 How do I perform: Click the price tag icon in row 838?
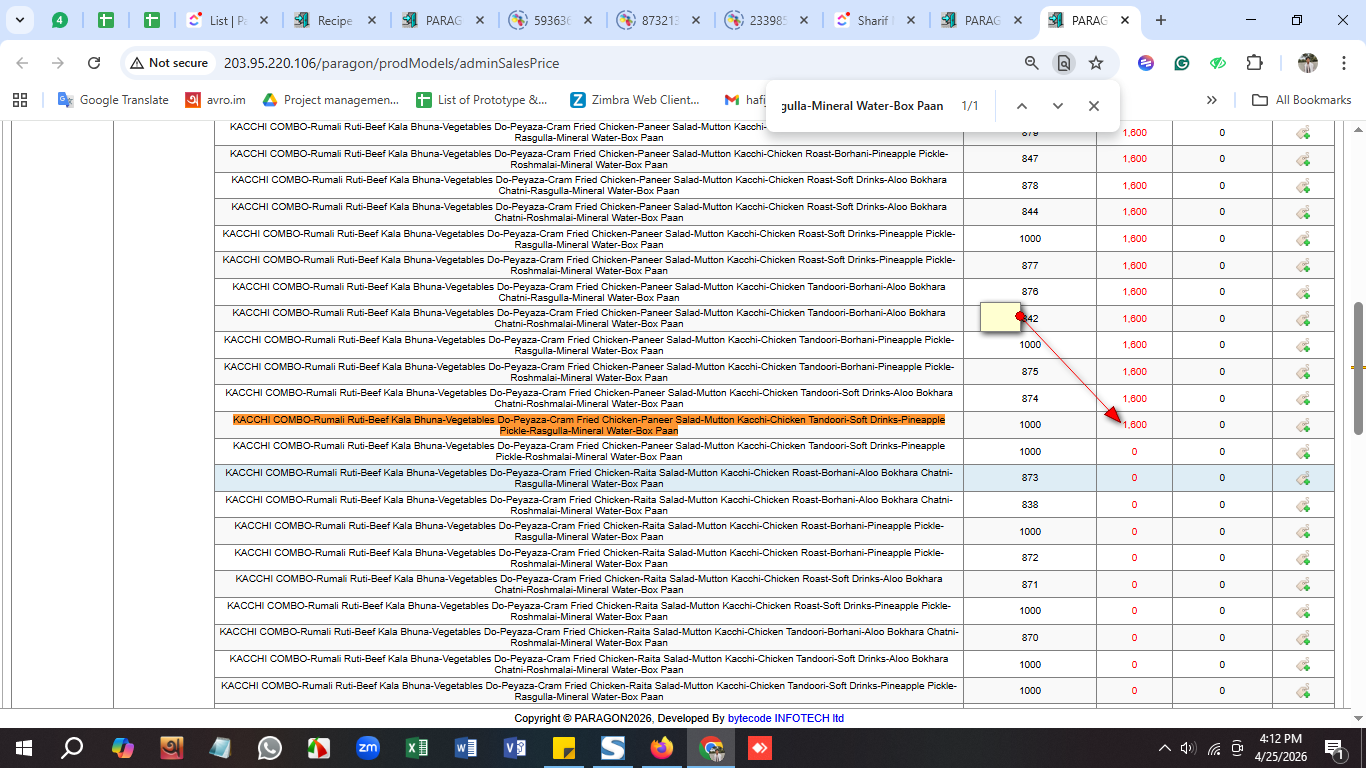[x=1303, y=505]
